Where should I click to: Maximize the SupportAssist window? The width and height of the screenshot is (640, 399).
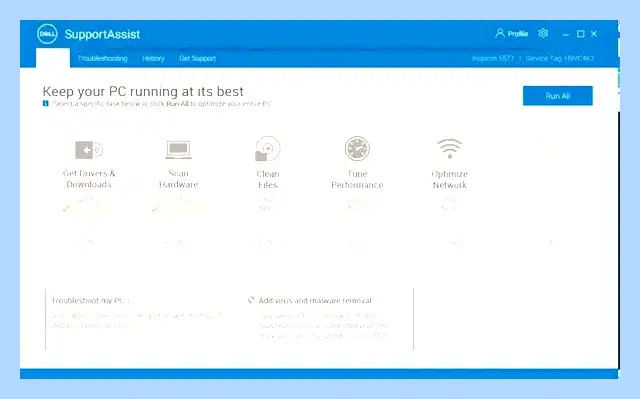[x=580, y=34]
